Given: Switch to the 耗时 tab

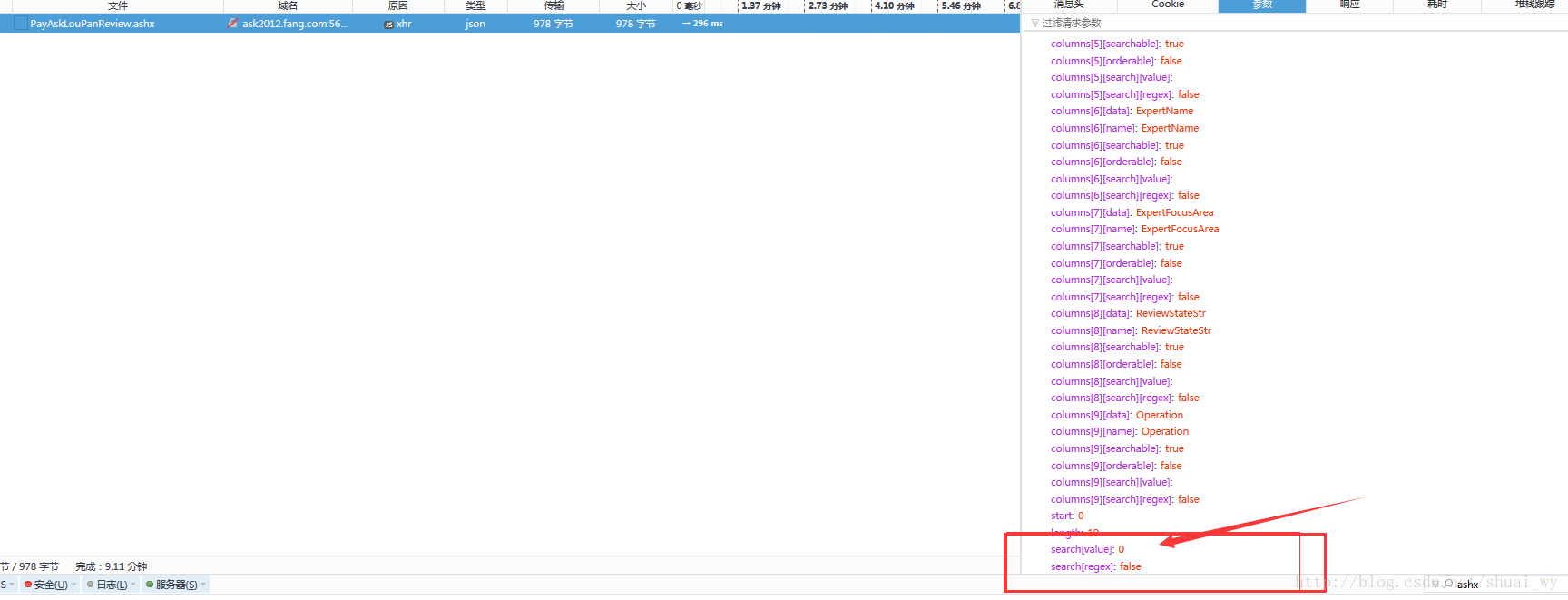Looking at the screenshot, I should pyautogui.click(x=1437, y=5).
